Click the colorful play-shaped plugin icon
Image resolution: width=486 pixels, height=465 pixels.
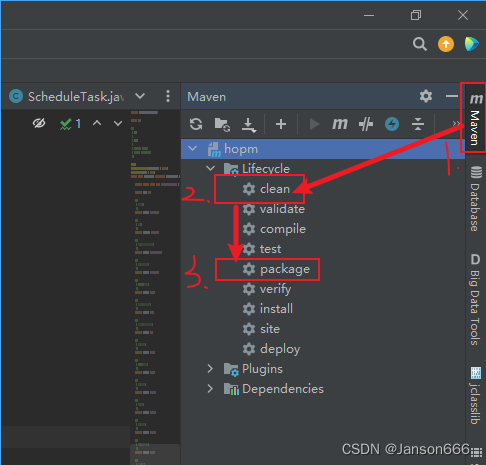coord(472,44)
